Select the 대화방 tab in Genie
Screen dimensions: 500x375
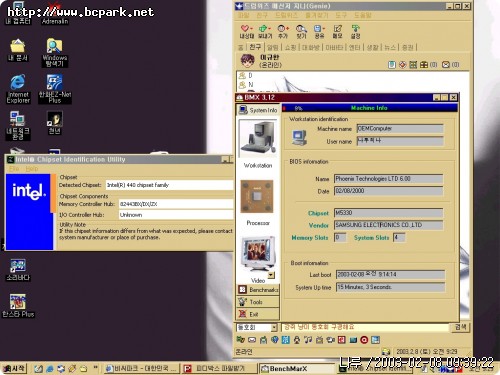pos(311,47)
